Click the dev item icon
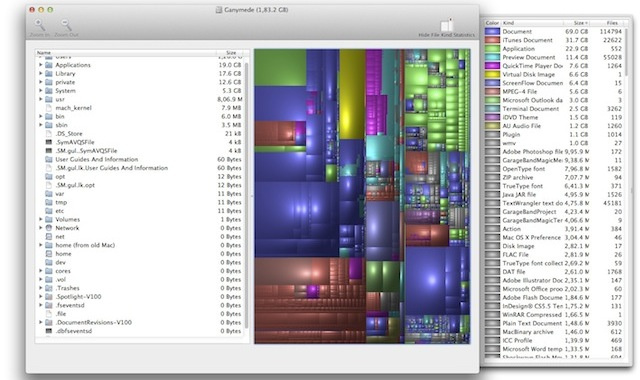The image size is (640, 380). [x=49, y=262]
